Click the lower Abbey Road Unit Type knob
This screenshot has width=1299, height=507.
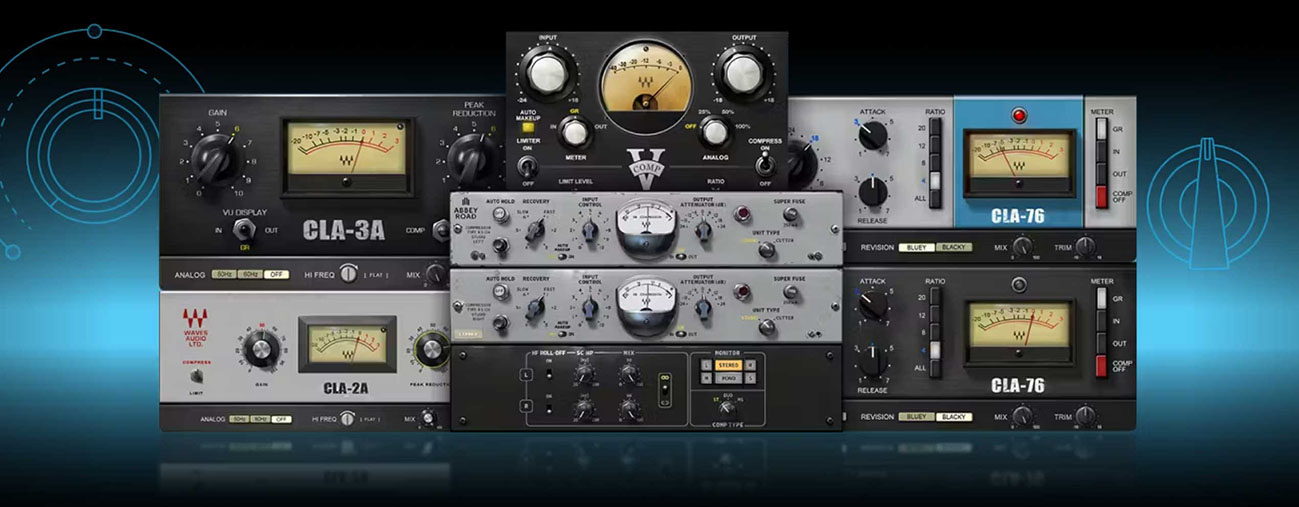766,326
